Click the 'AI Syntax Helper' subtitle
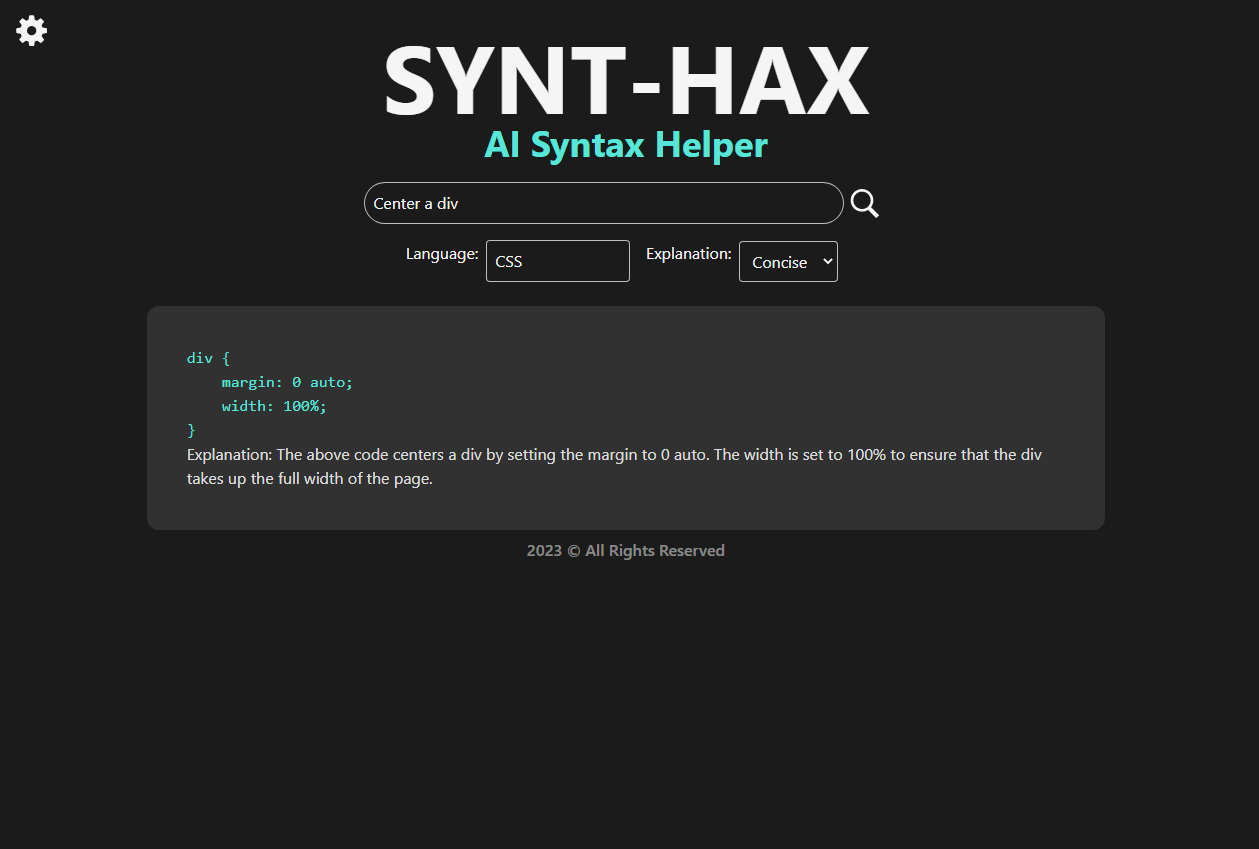The image size is (1259, 849). 626,145
